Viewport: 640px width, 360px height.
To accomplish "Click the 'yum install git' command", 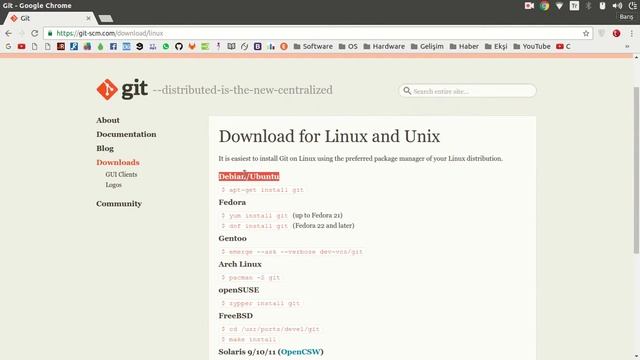I will [255, 216].
